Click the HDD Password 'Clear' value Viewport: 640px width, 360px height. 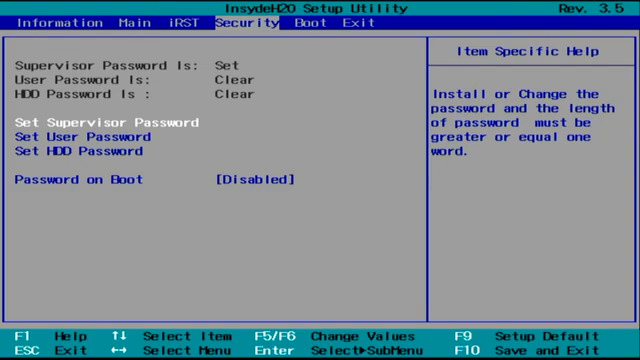tap(235, 94)
